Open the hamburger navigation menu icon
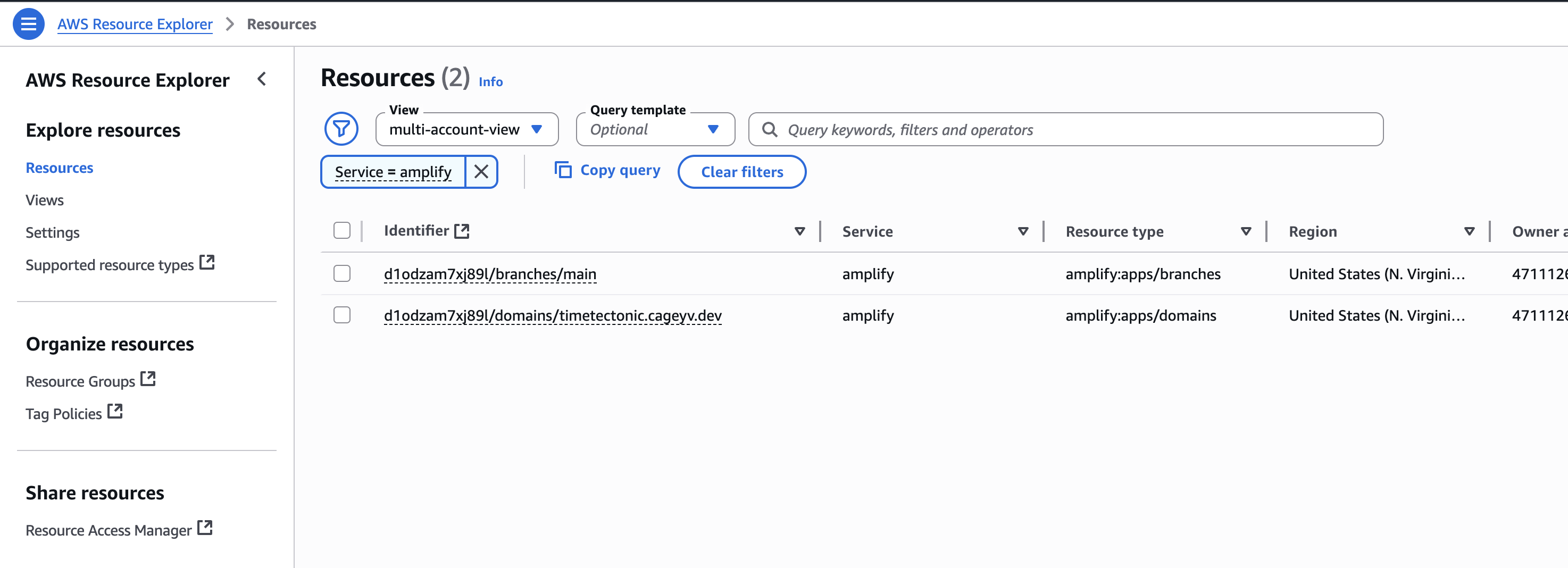Screen dimensions: 1568x568 [28, 24]
